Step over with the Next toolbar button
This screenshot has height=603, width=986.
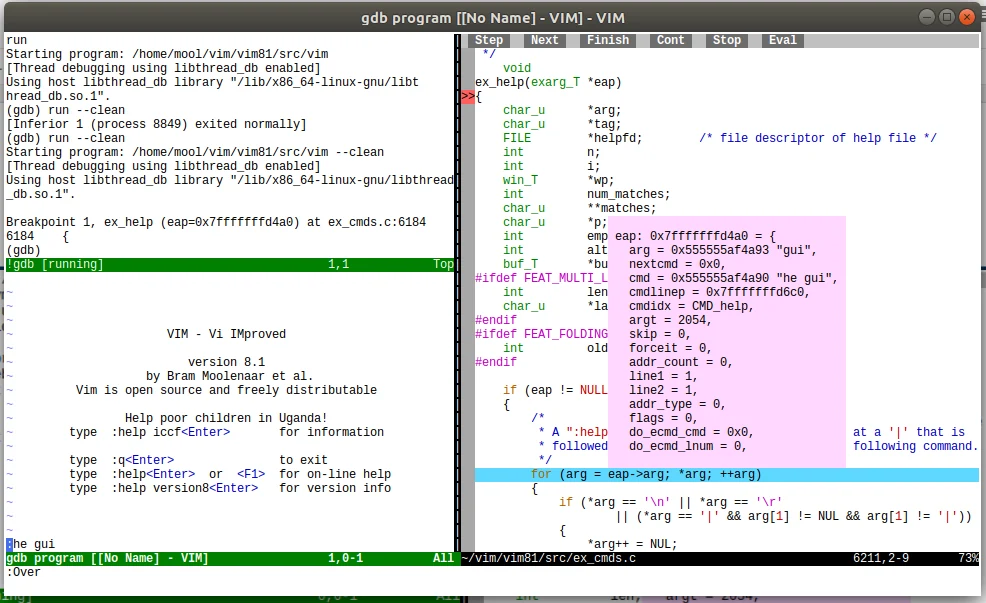click(544, 40)
